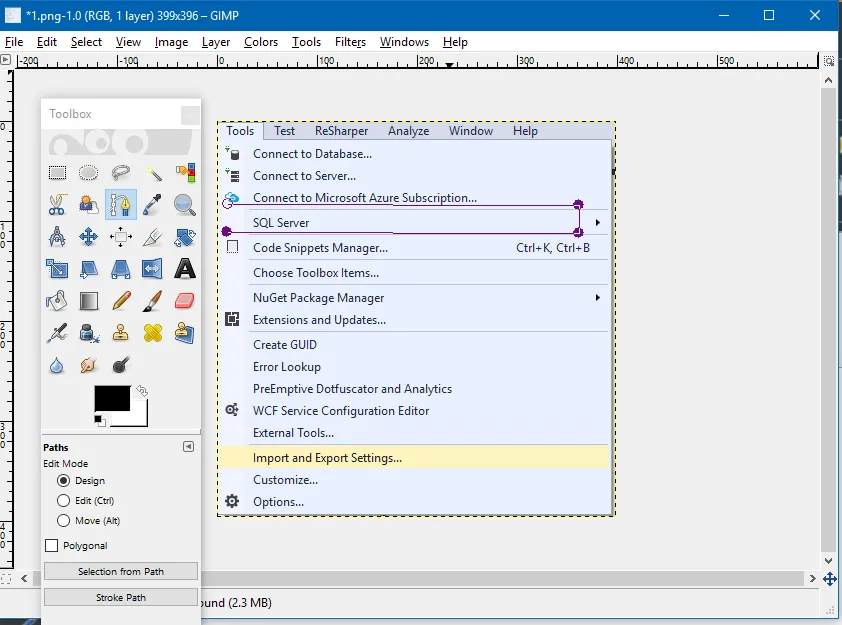Select the Measure compass tool

pyautogui.click(x=57, y=236)
